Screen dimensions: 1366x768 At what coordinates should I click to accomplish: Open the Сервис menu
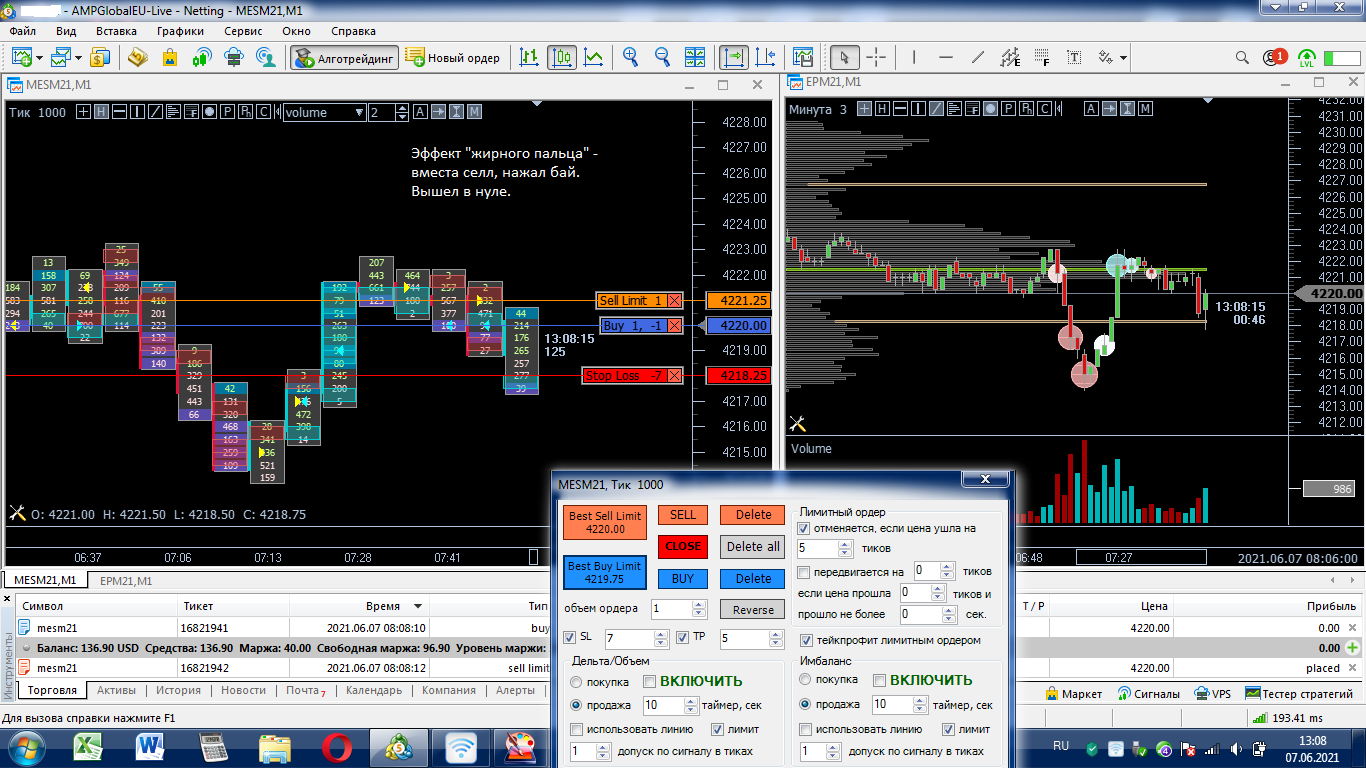[243, 31]
